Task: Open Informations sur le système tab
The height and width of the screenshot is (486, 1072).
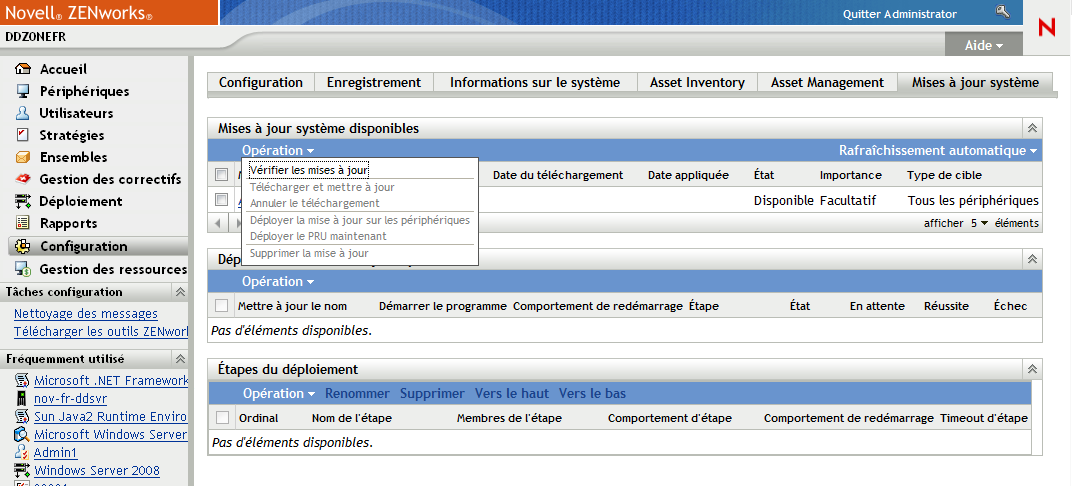Action: [535, 83]
